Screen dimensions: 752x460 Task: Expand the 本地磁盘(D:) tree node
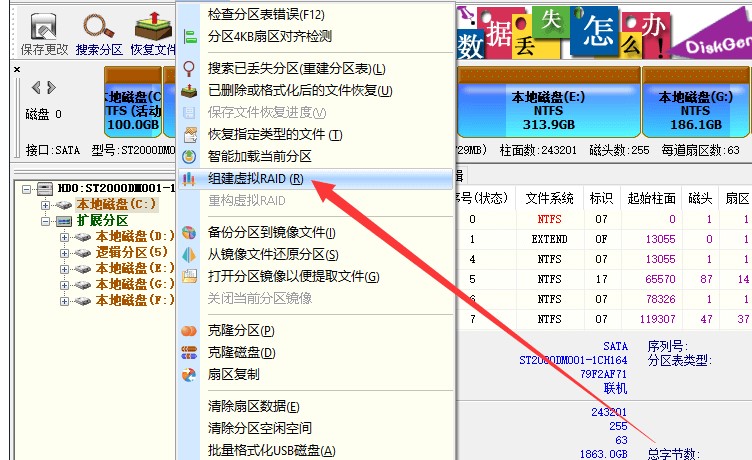[x=64, y=237]
